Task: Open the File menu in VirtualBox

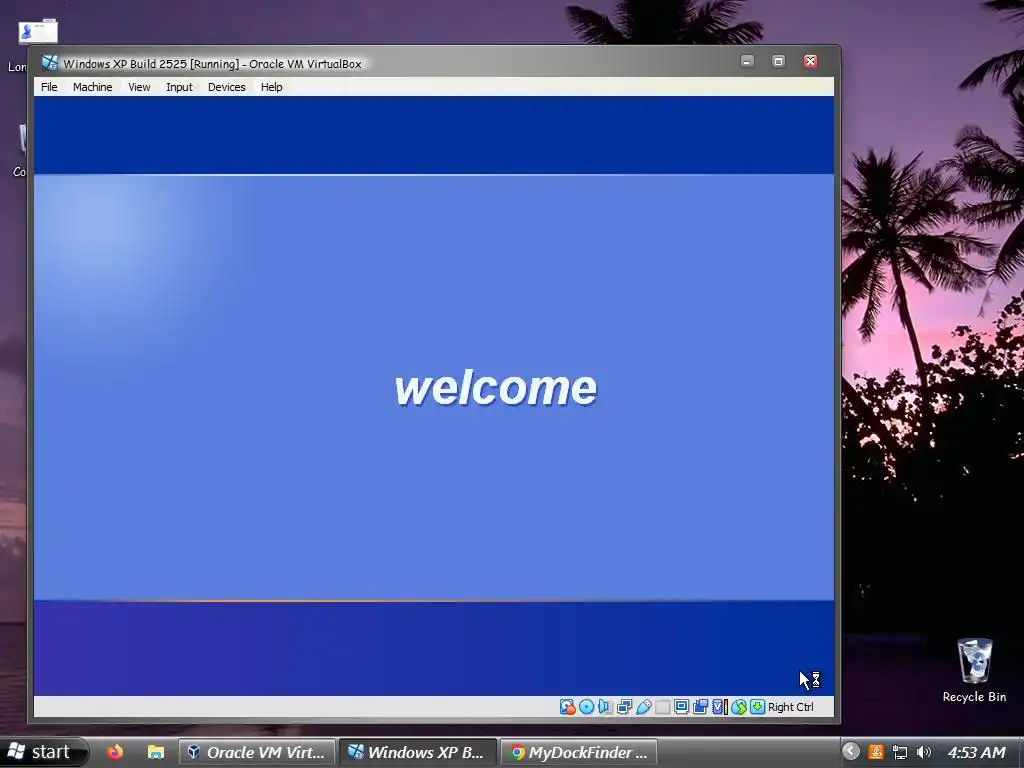Action: (49, 87)
